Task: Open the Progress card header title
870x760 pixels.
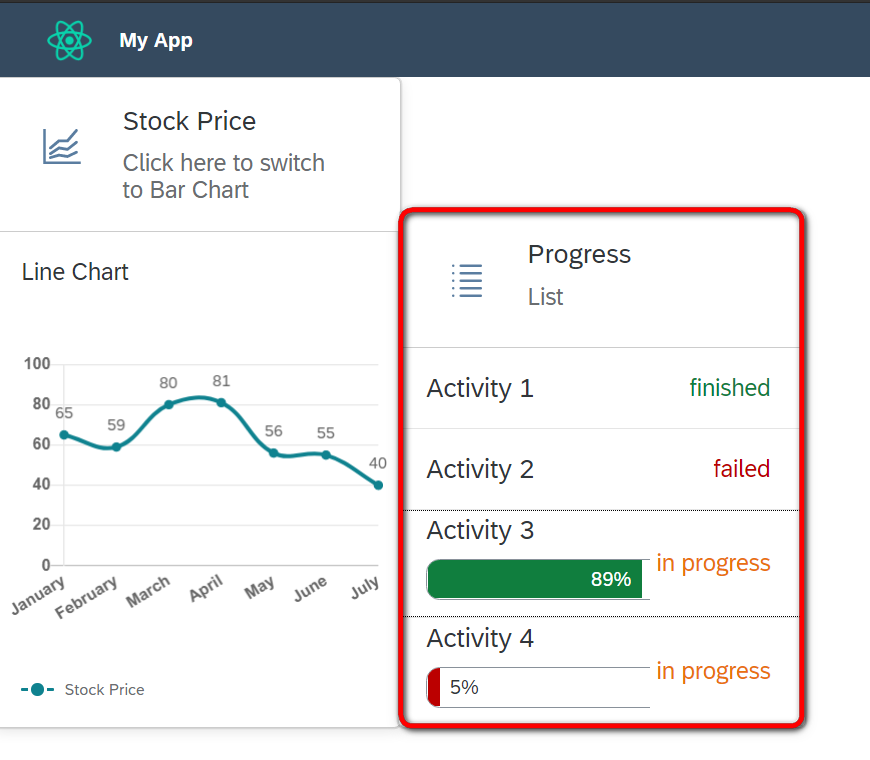Action: [x=579, y=254]
